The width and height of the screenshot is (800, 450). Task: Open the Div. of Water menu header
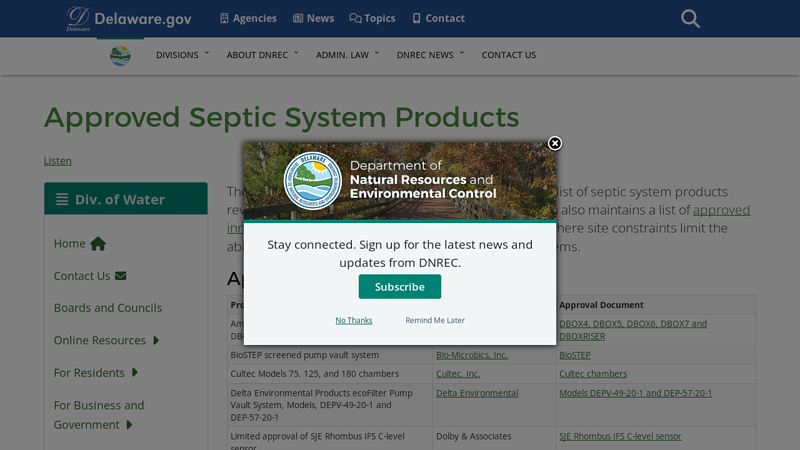click(x=126, y=199)
